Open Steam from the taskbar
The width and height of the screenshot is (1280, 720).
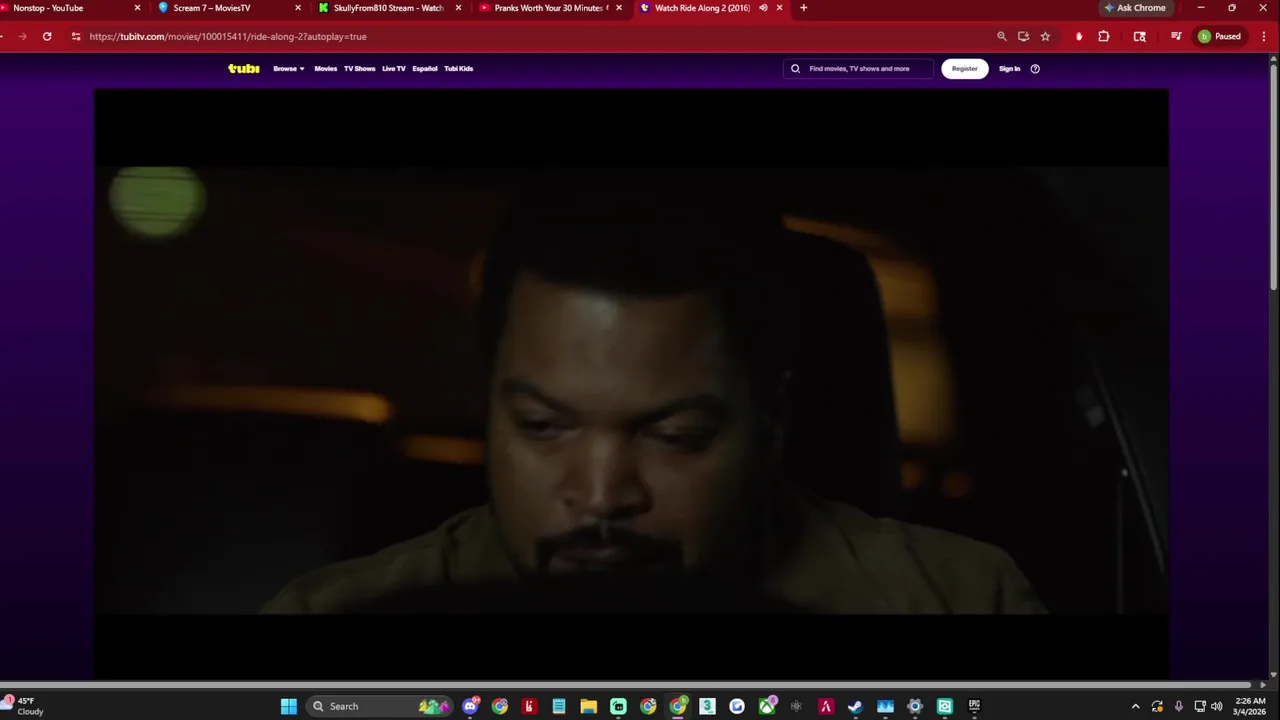point(855,706)
